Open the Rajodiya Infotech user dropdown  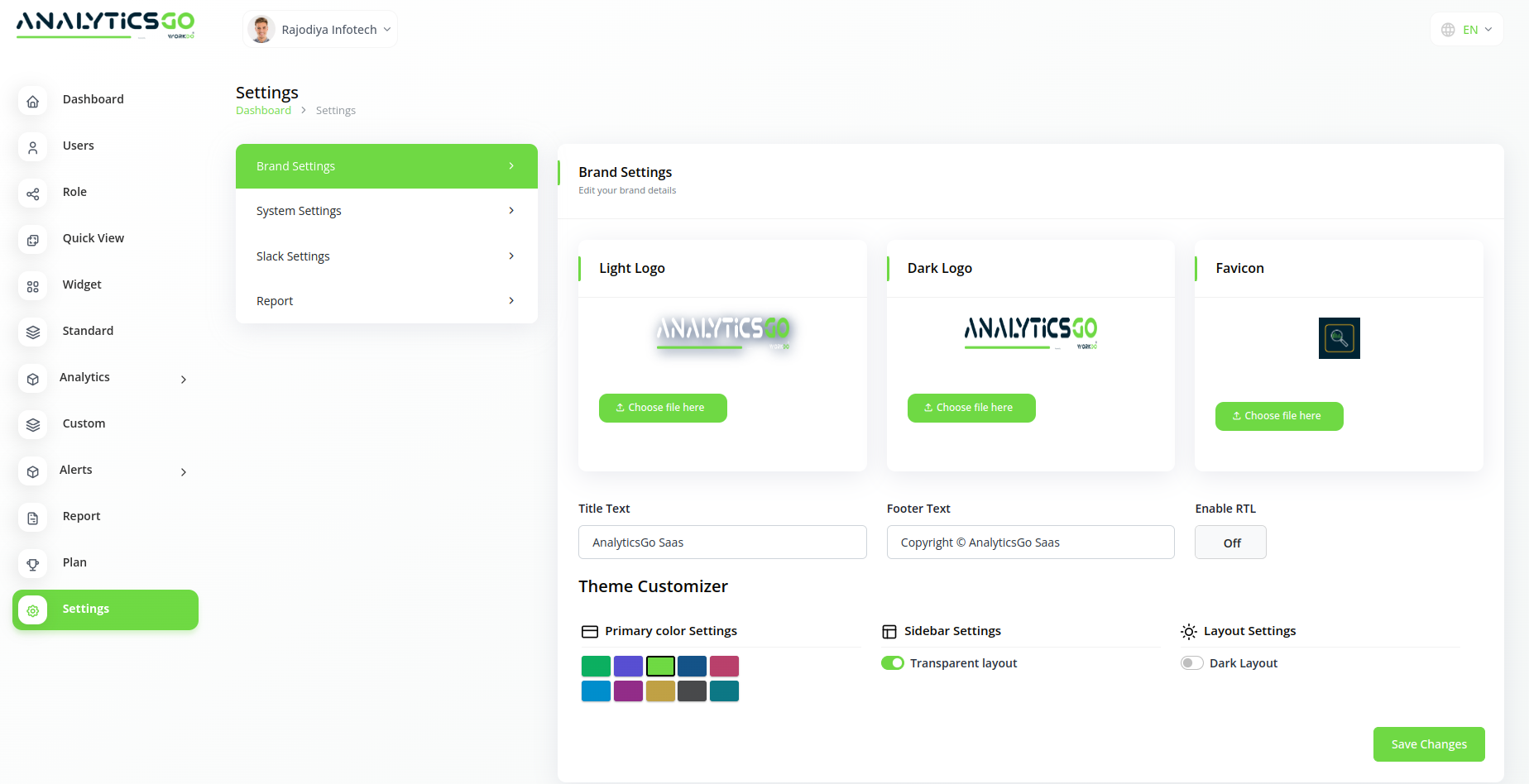(320, 30)
